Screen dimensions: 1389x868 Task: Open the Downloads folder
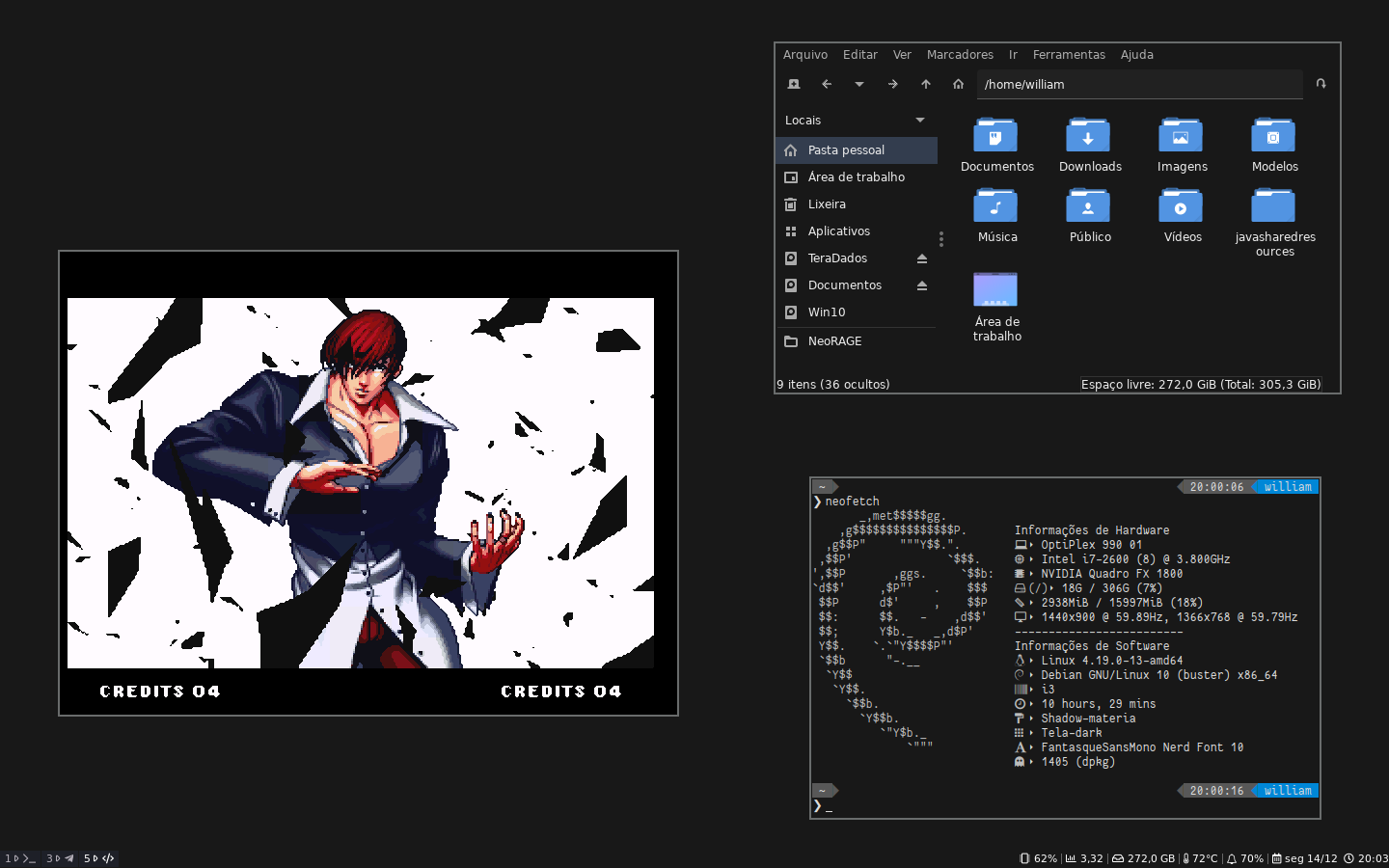point(1089,145)
